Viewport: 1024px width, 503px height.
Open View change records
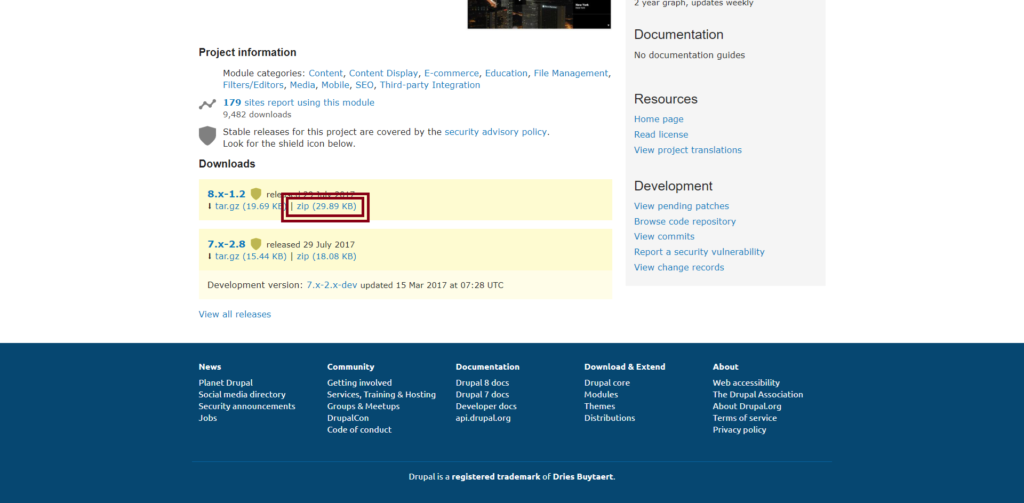click(x=679, y=268)
